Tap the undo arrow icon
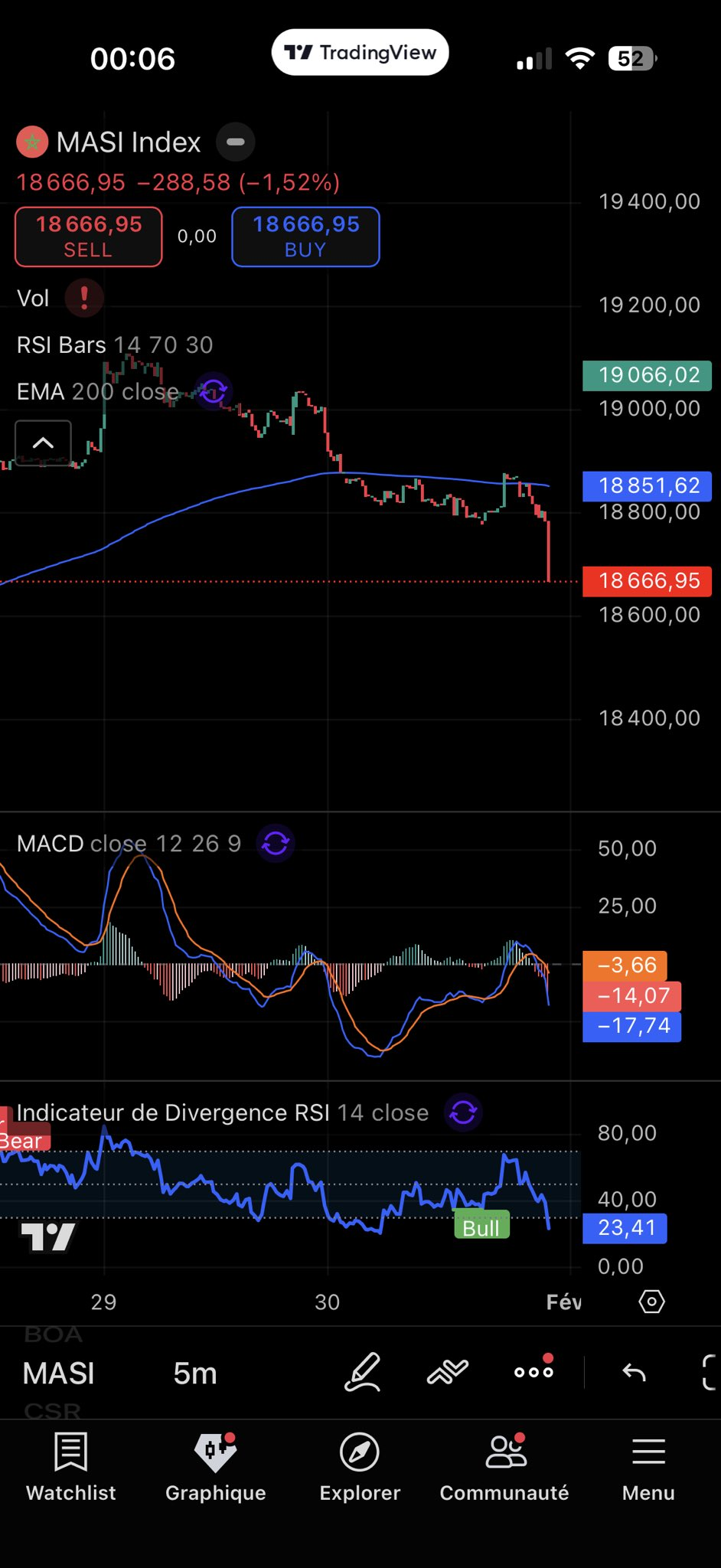 click(x=634, y=1372)
